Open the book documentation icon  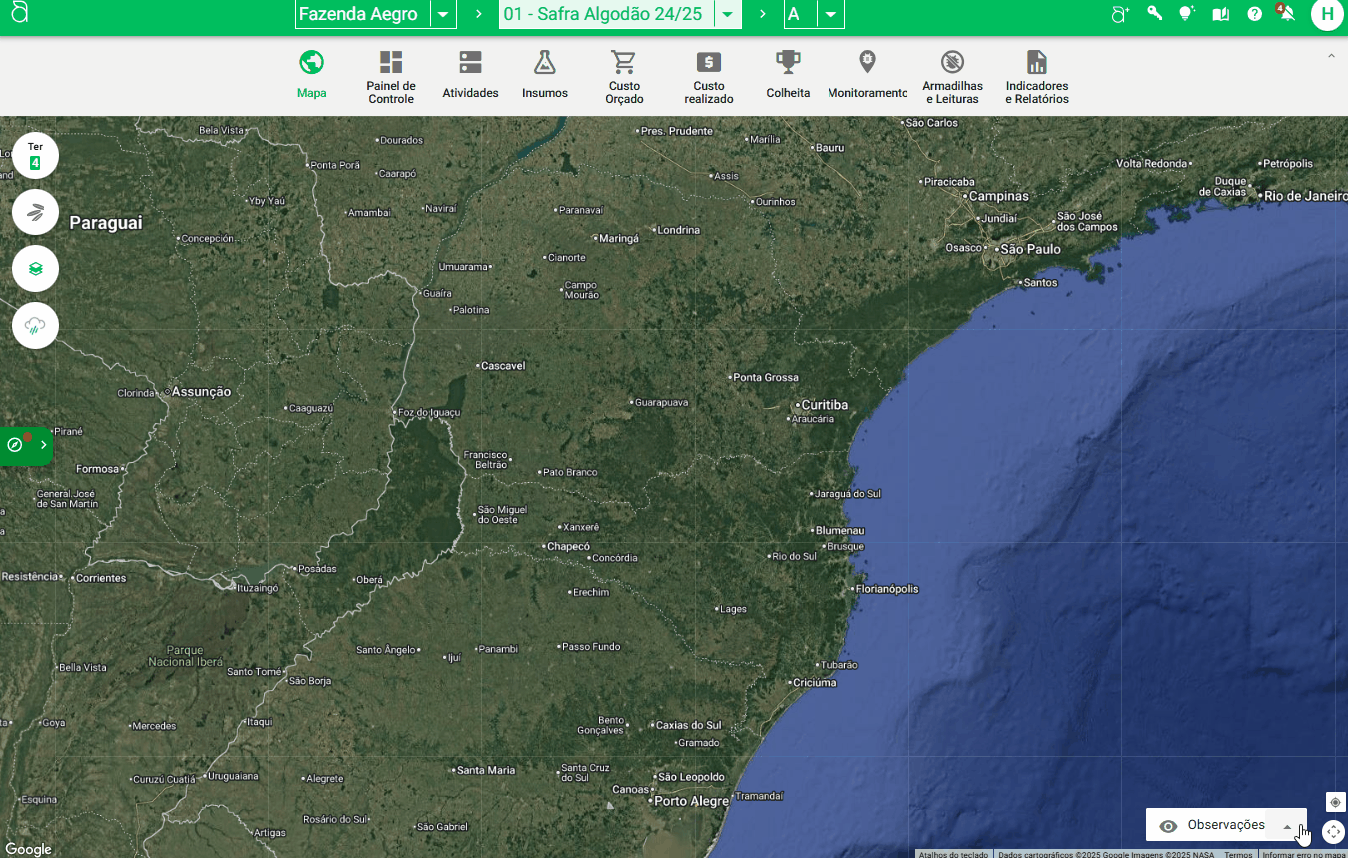[x=1220, y=14]
